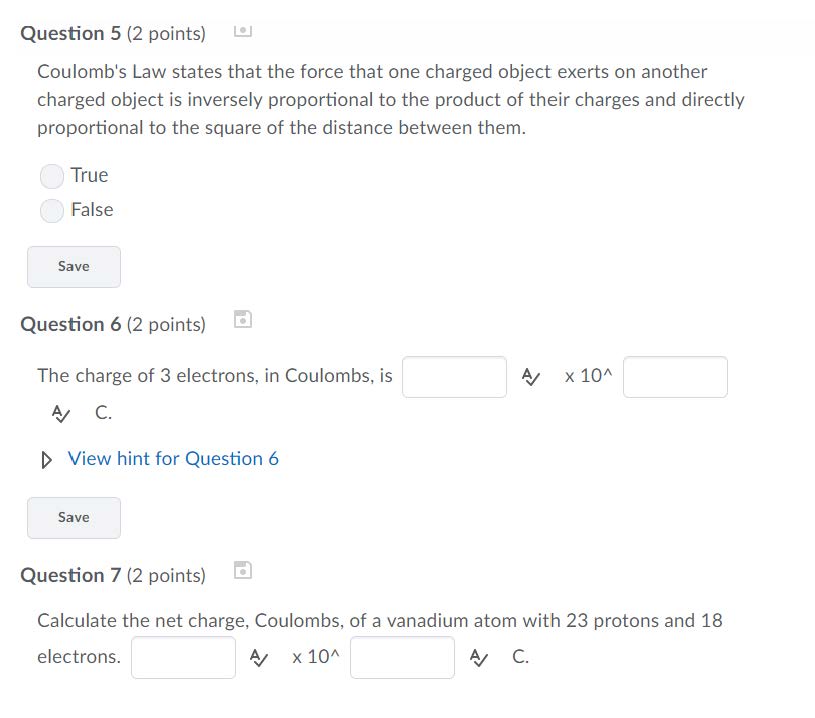815x718 pixels.
Task: Click spell-check icon after Question 6 coefficient field
Action: pos(532,377)
